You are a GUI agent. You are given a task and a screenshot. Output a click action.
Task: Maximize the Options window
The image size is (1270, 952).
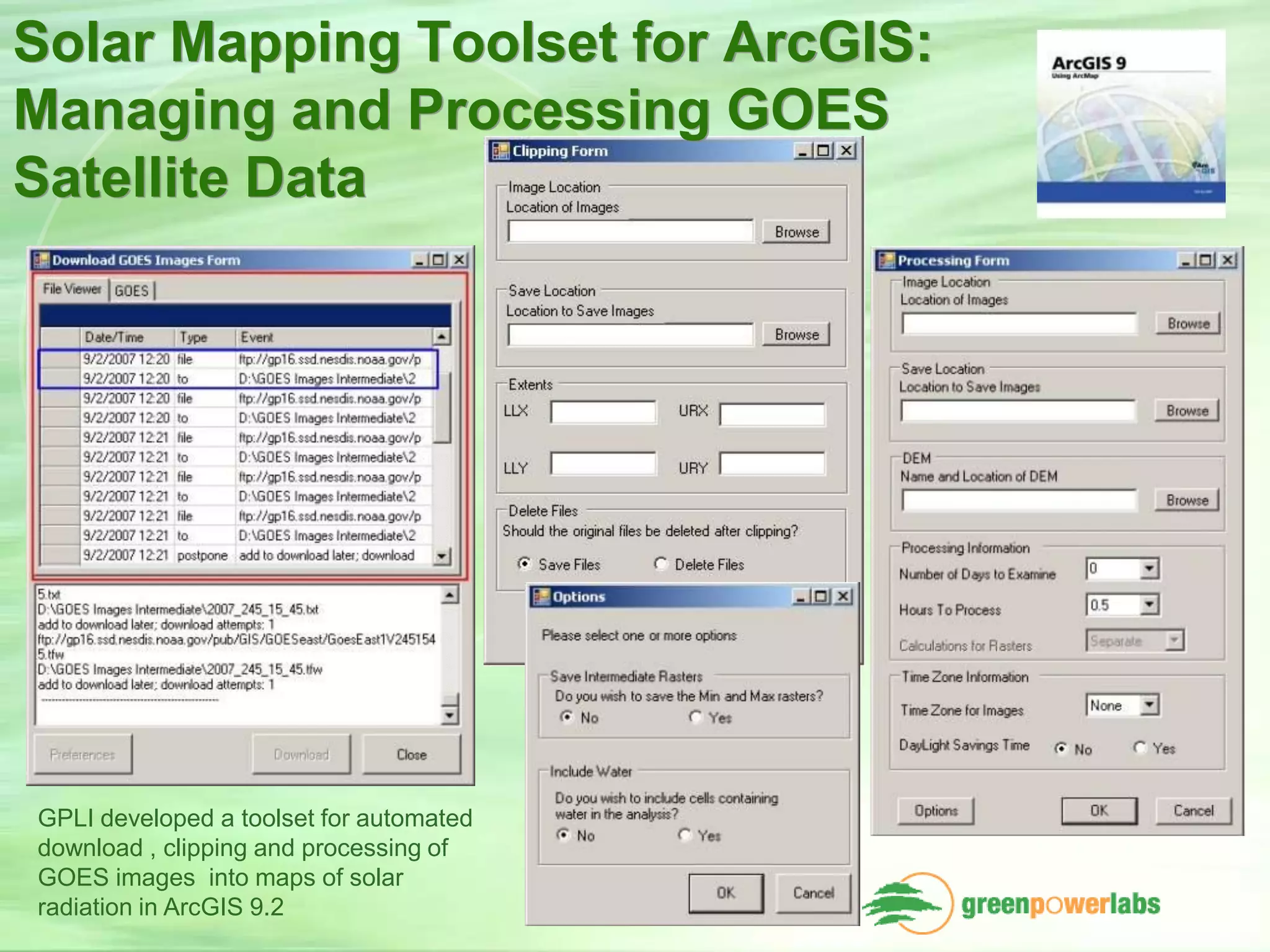point(821,596)
